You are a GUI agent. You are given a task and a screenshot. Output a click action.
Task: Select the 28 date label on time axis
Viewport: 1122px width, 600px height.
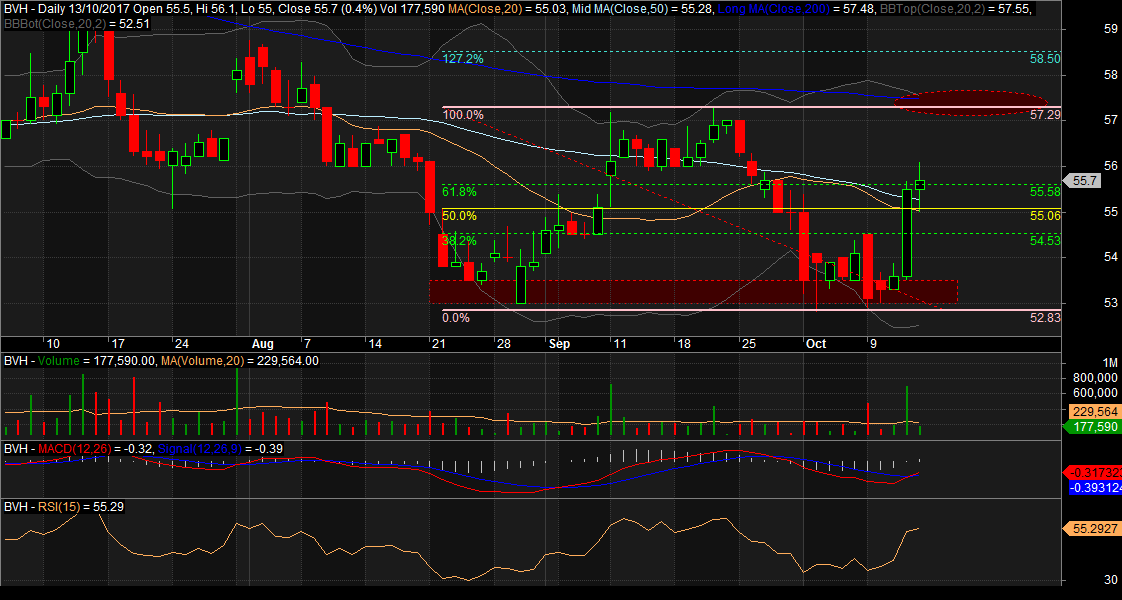pyautogui.click(x=504, y=344)
